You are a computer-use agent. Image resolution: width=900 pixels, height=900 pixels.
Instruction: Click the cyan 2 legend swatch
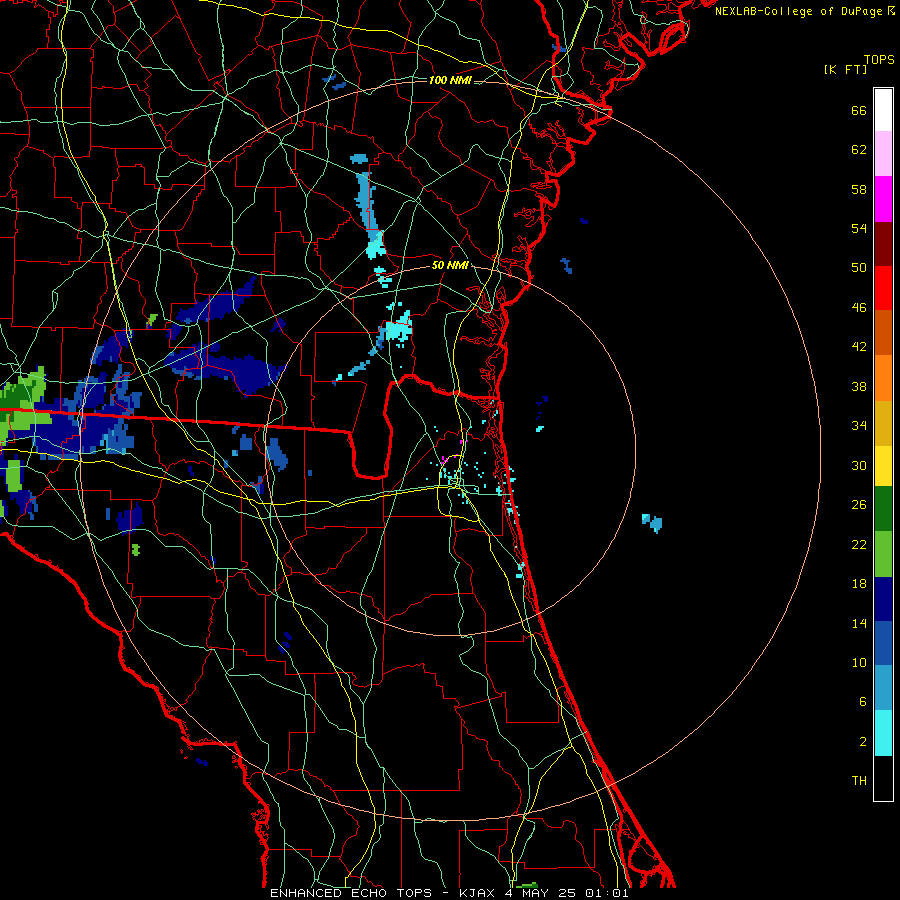883,733
